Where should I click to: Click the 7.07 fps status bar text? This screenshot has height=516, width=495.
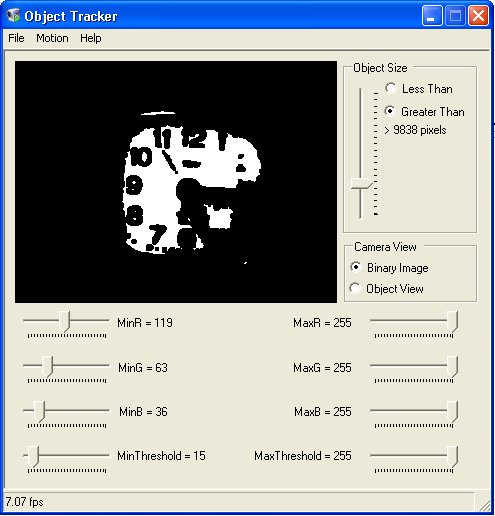[x=24, y=502]
